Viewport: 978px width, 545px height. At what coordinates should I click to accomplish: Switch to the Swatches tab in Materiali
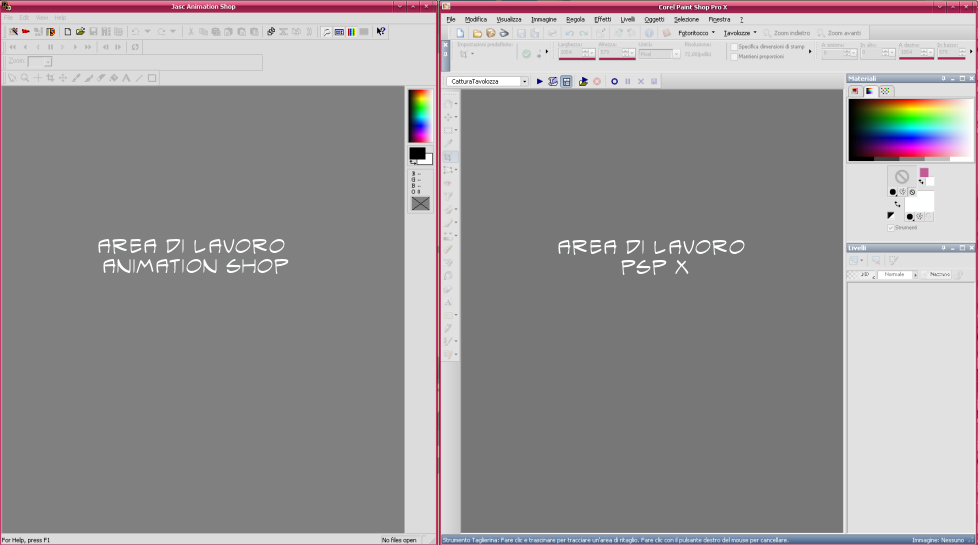click(x=885, y=91)
